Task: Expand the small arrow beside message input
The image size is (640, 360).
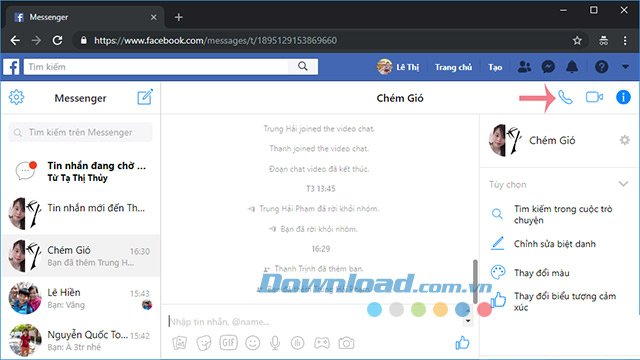Action: [x=468, y=321]
